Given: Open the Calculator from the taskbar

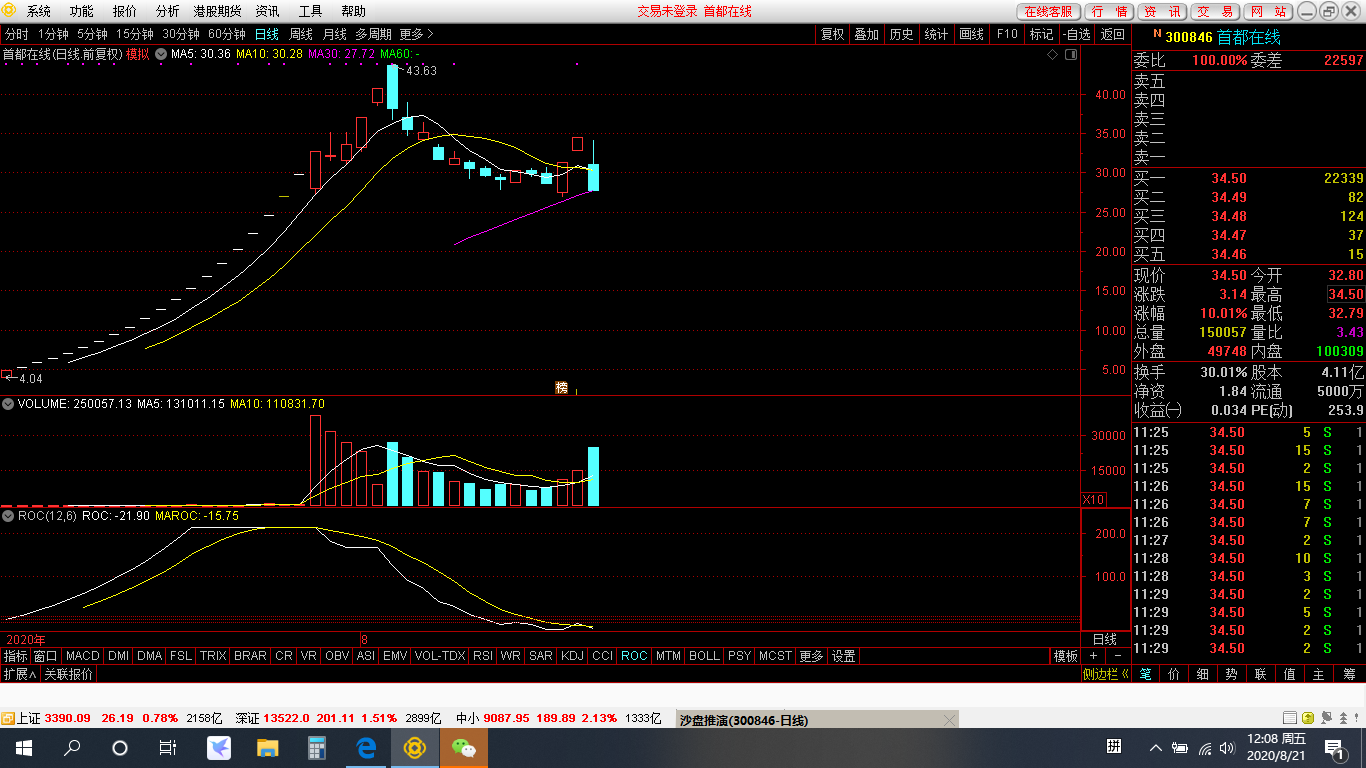Looking at the screenshot, I should click(x=317, y=747).
